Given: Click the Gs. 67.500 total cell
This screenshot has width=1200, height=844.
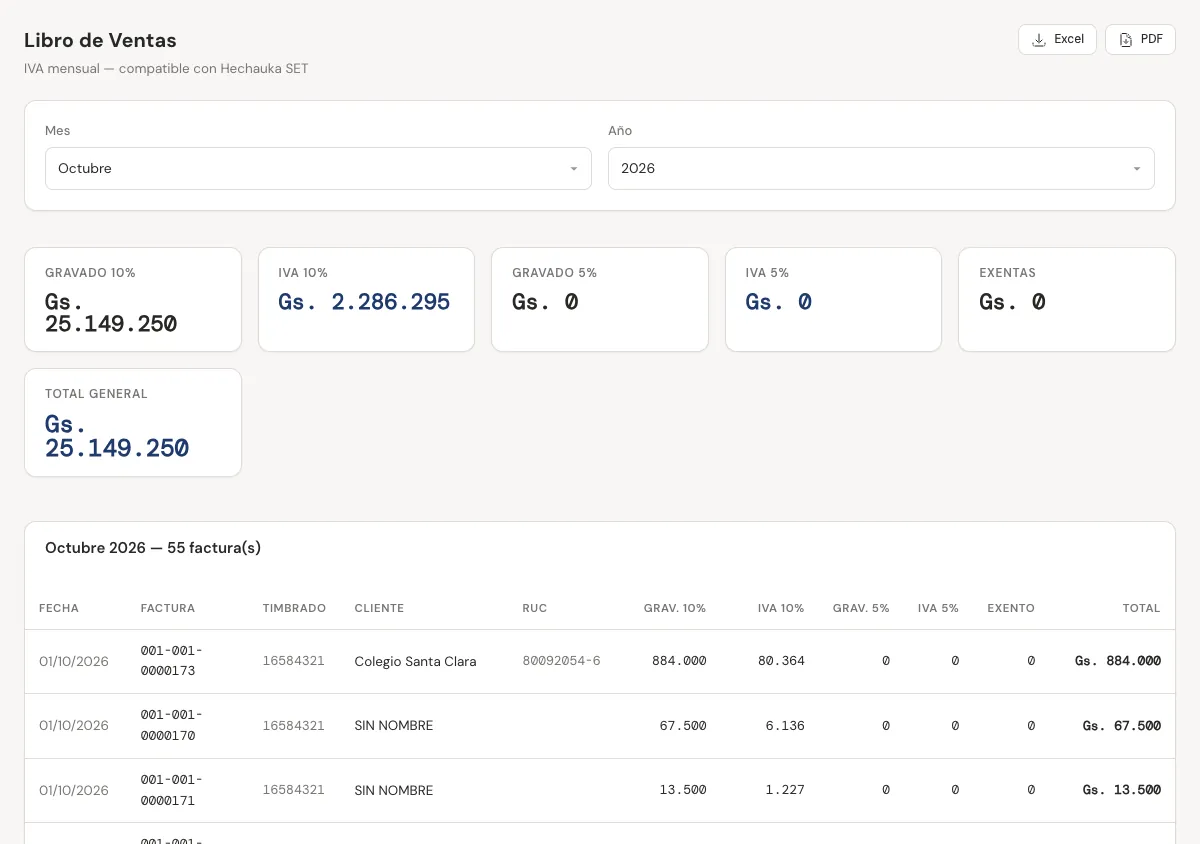Looking at the screenshot, I should click(x=1122, y=726).
